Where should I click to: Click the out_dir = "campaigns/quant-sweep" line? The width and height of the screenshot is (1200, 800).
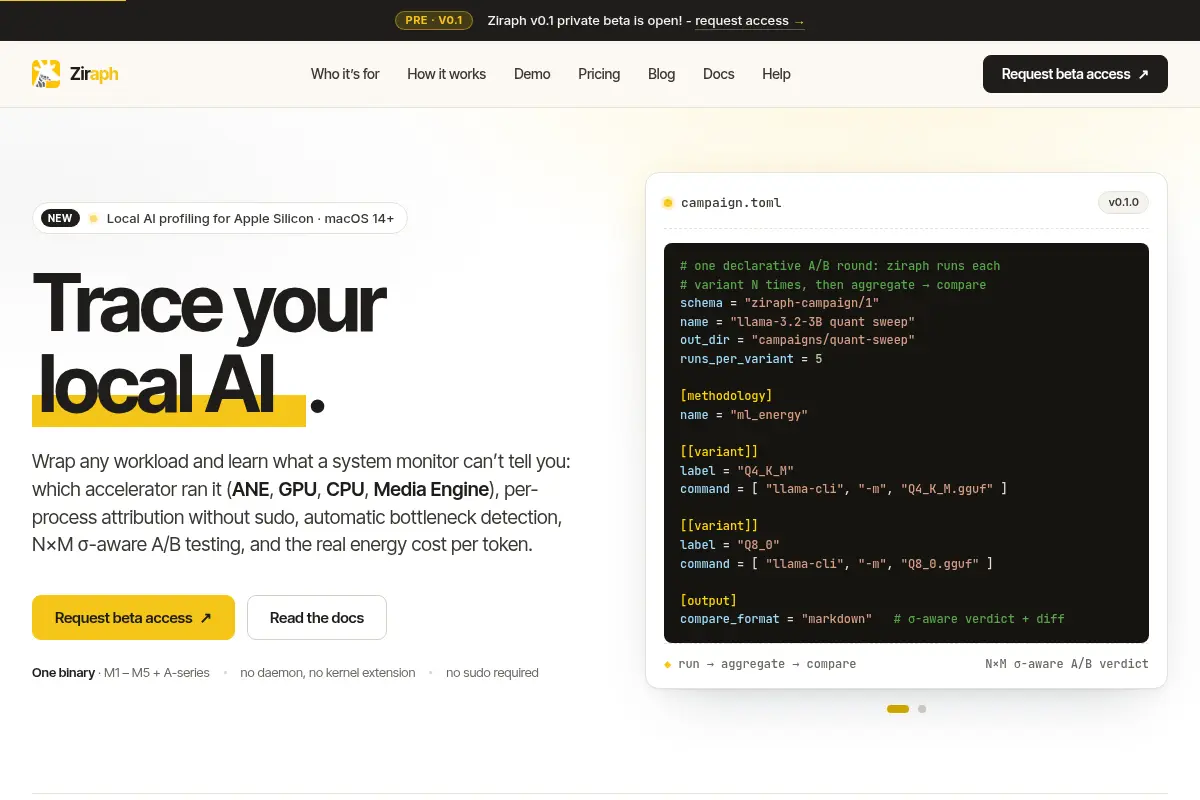[797, 340]
